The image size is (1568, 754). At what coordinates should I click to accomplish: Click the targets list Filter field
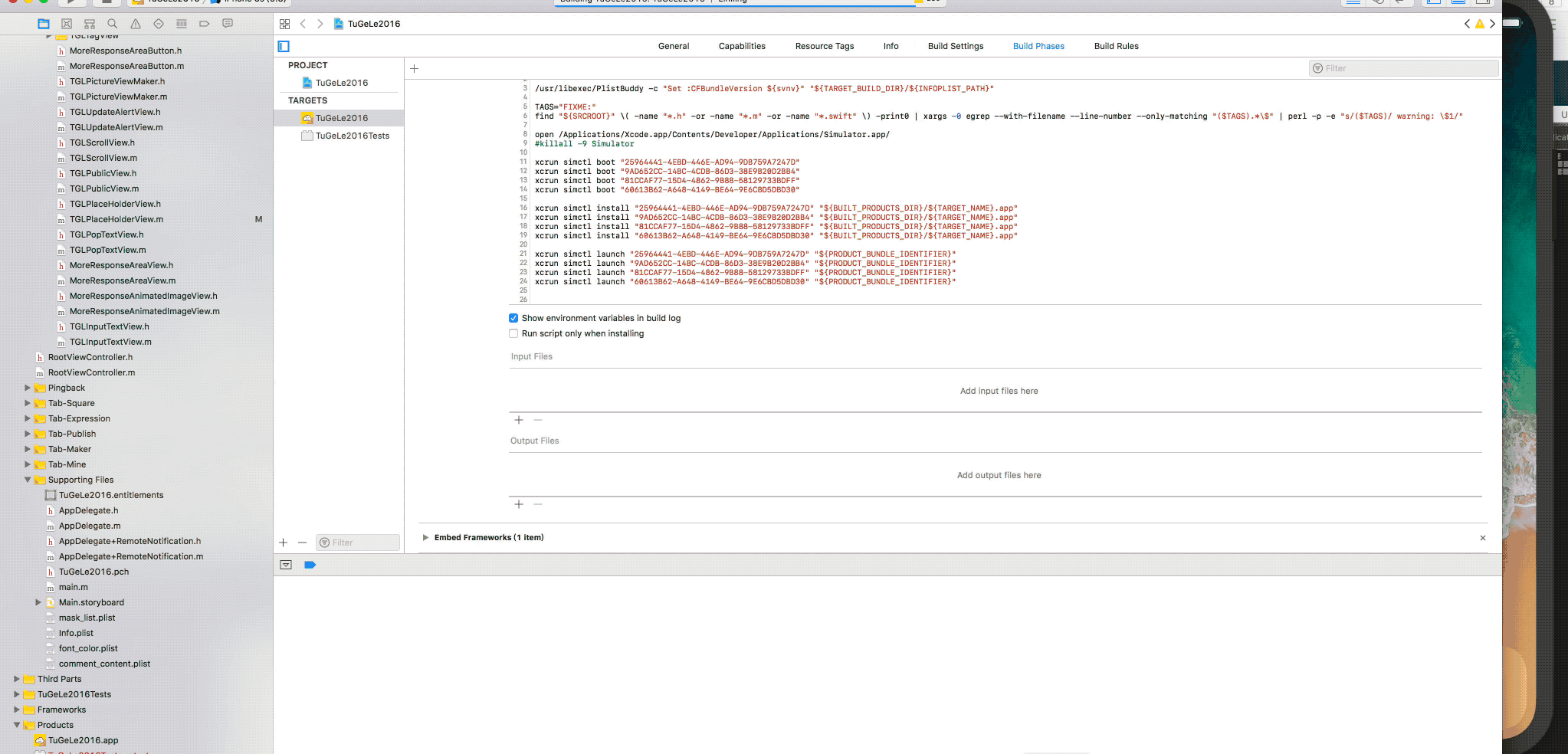[x=358, y=543]
